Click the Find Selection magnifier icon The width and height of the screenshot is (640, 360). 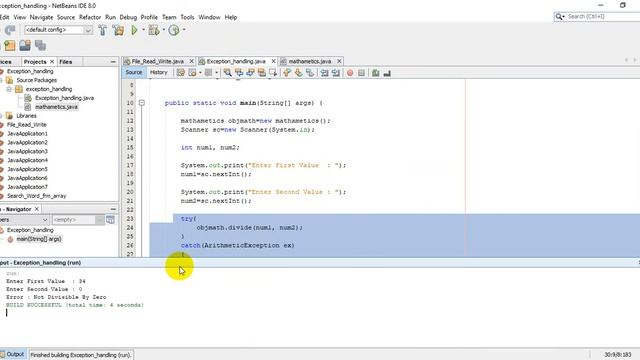(x=227, y=73)
